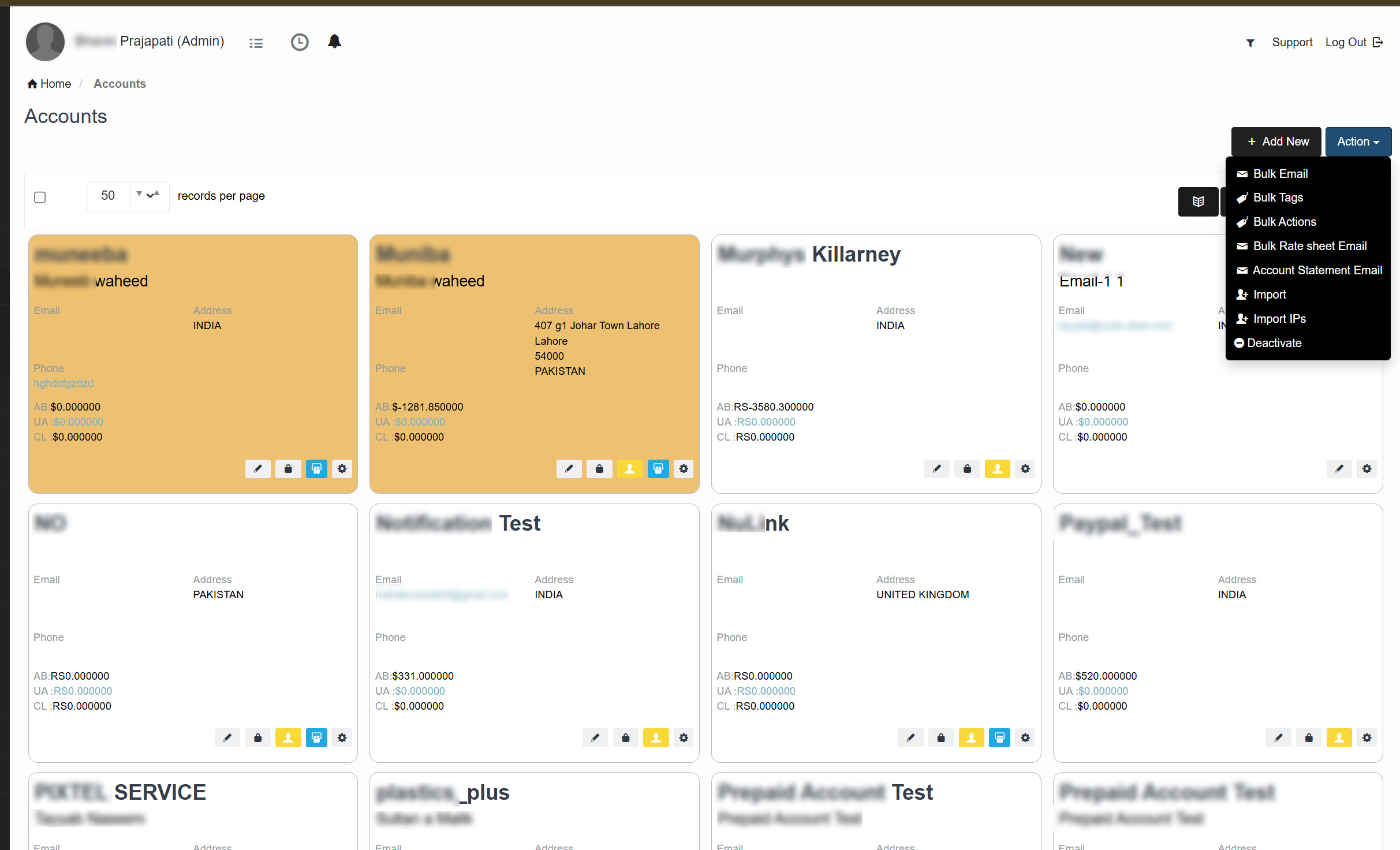
Task: Switch to grid view icon button
Action: point(1198,202)
